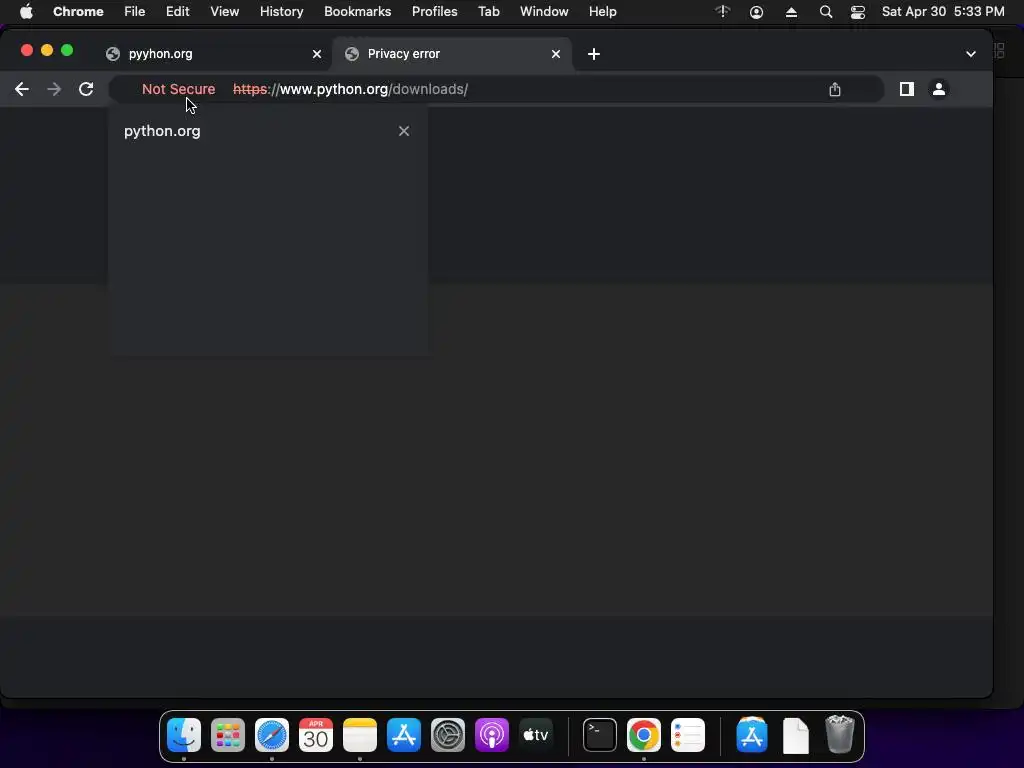1024x768 pixels.
Task: Switch to the pyyhon.org tab
Action: (212, 54)
